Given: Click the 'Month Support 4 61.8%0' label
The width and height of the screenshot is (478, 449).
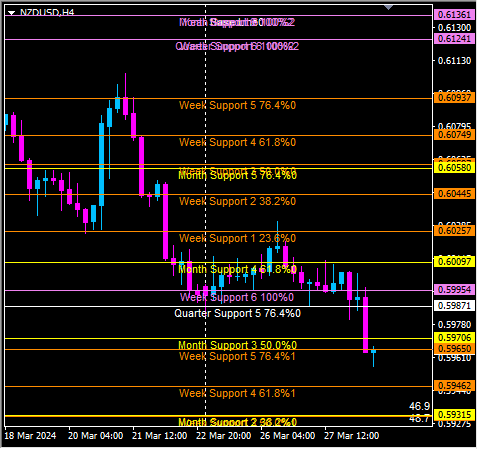Looking at the screenshot, I should [237, 269].
